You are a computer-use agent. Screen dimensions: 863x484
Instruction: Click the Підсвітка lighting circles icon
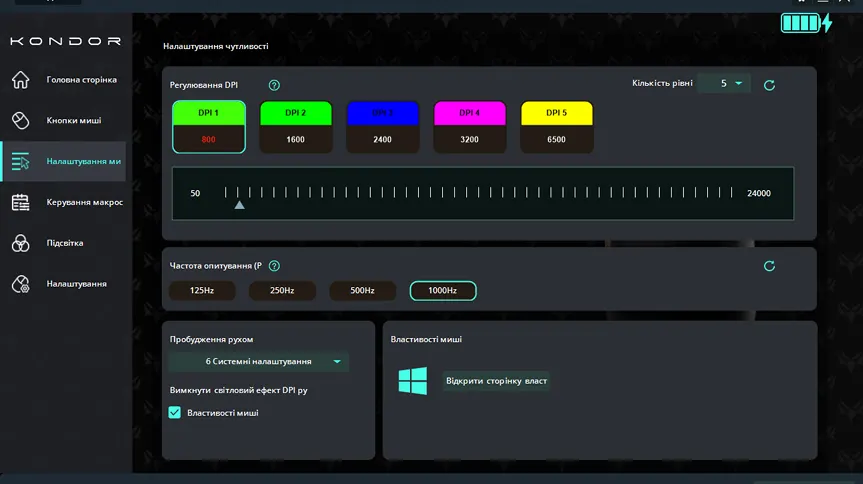pos(21,243)
